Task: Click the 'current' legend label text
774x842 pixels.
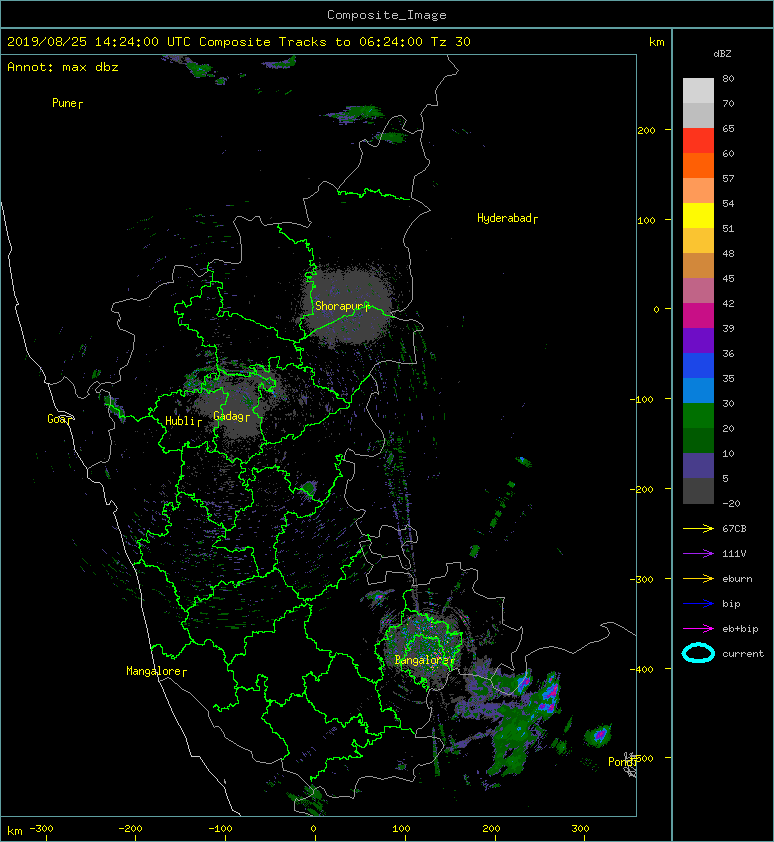Action: click(743, 654)
